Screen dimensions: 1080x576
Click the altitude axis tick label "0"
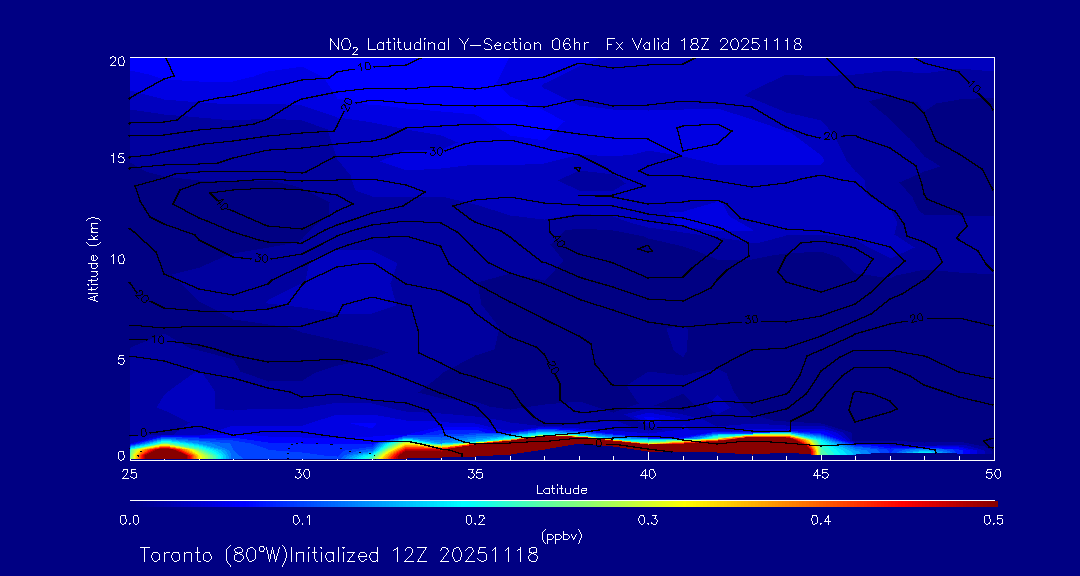(121, 455)
